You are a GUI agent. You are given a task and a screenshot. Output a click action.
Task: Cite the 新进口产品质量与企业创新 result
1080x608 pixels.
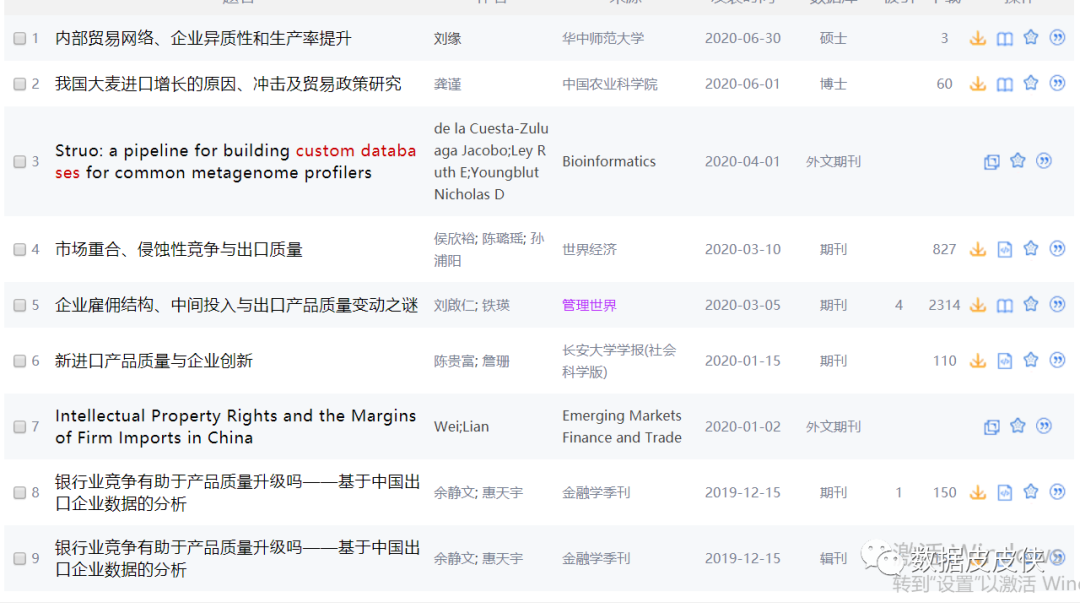coord(1057,360)
